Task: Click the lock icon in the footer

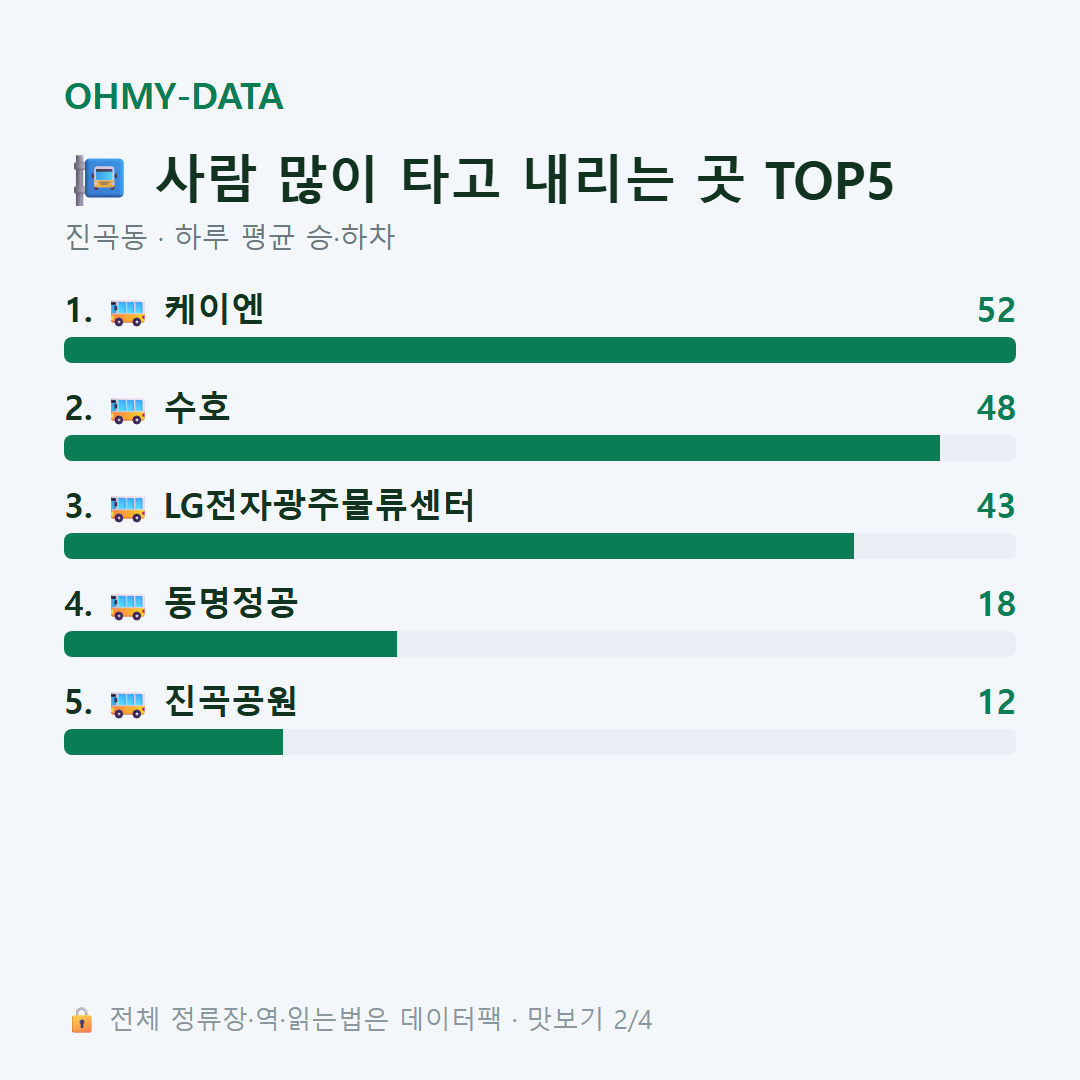Action: (81, 1019)
